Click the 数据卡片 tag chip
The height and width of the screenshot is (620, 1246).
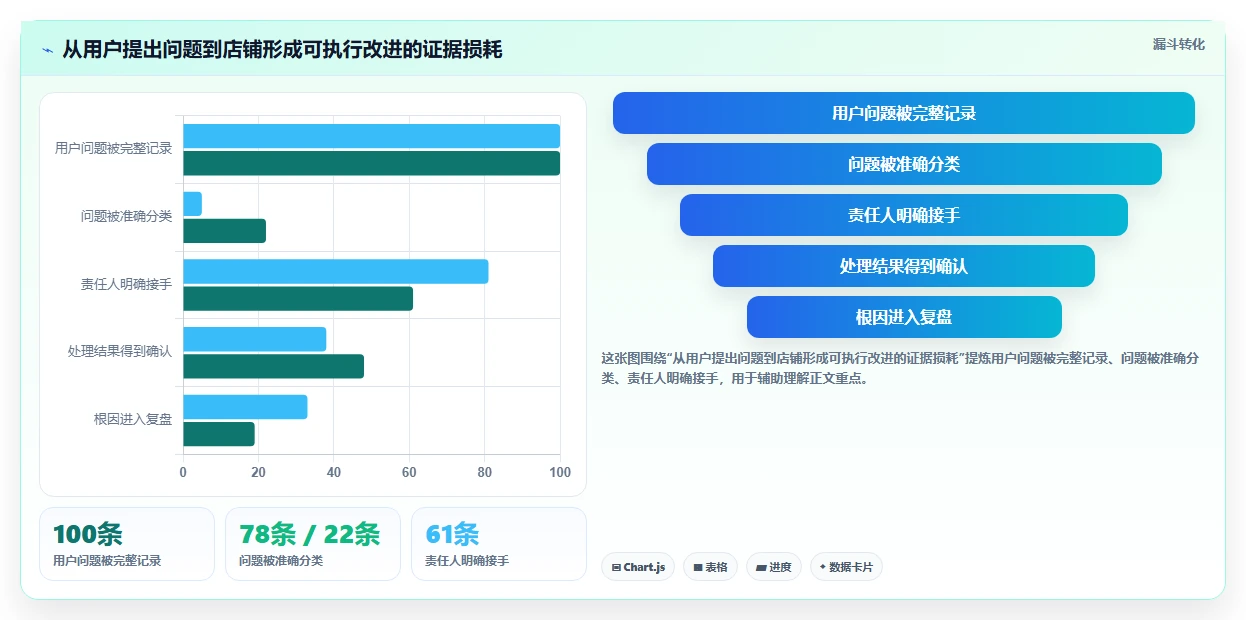846,567
